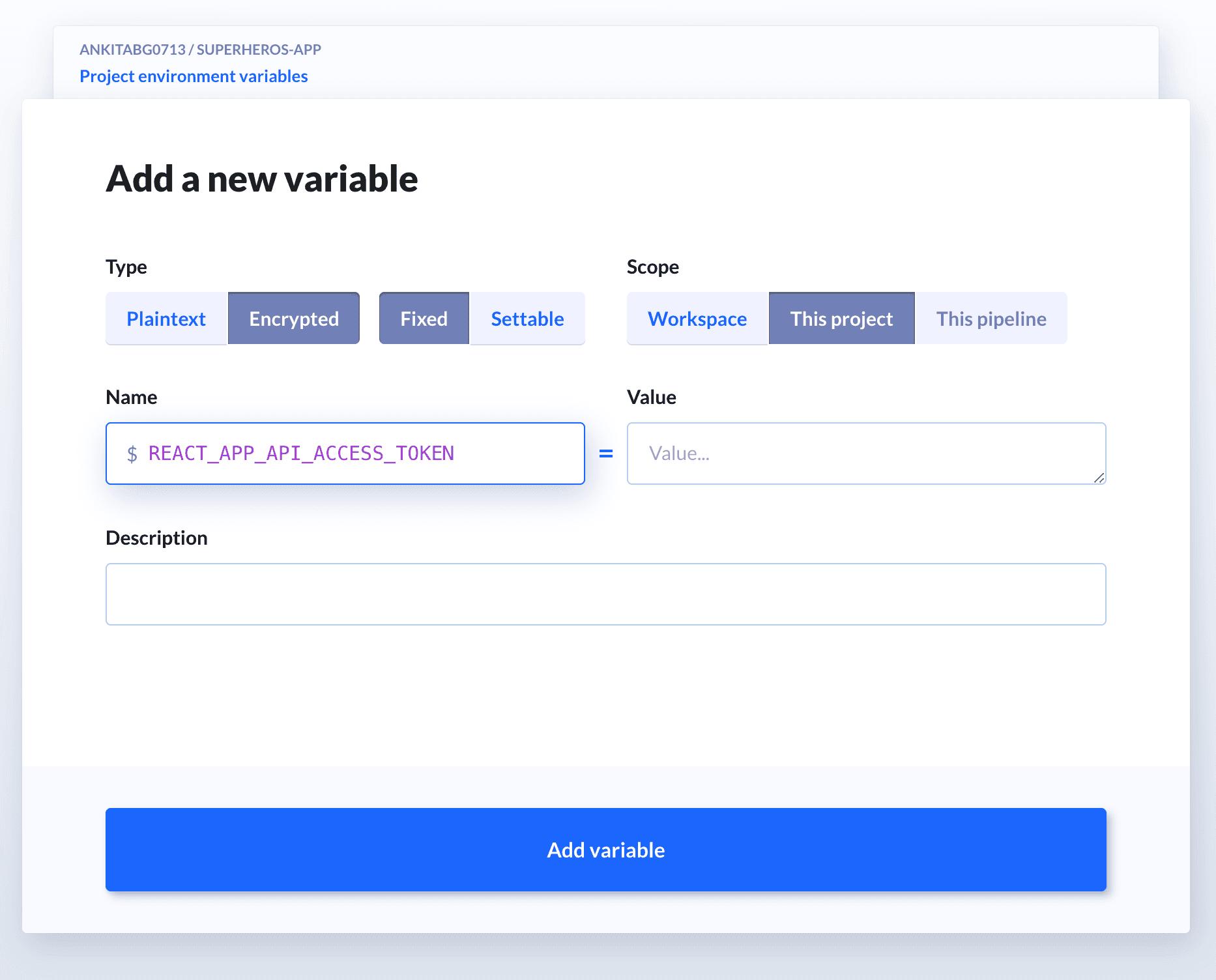Viewport: 1216px width, 980px height.
Task: Click the Name field label
Action: [132, 397]
